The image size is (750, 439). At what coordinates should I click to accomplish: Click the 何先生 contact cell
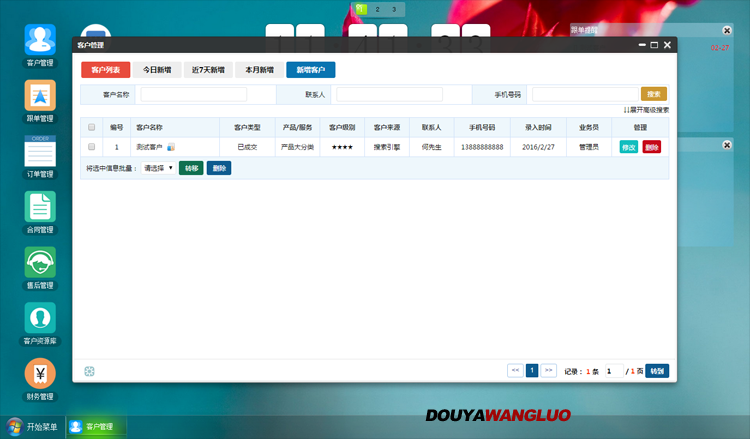(x=431, y=147)
